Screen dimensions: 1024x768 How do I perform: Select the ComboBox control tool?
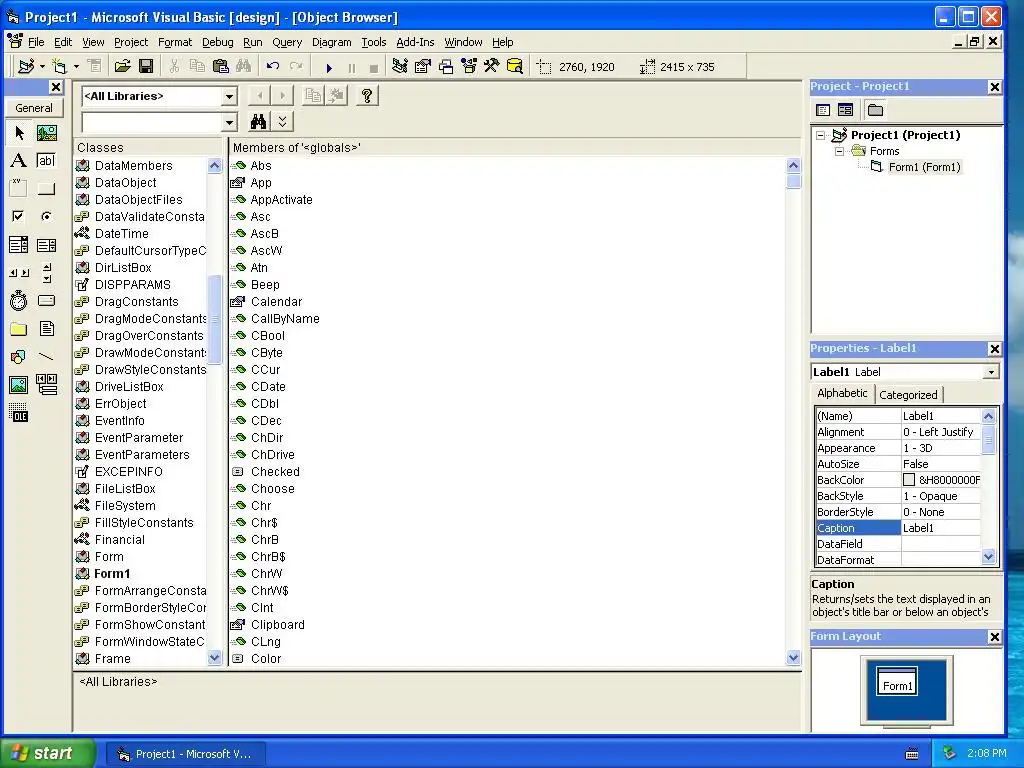(x=19, y=245)
